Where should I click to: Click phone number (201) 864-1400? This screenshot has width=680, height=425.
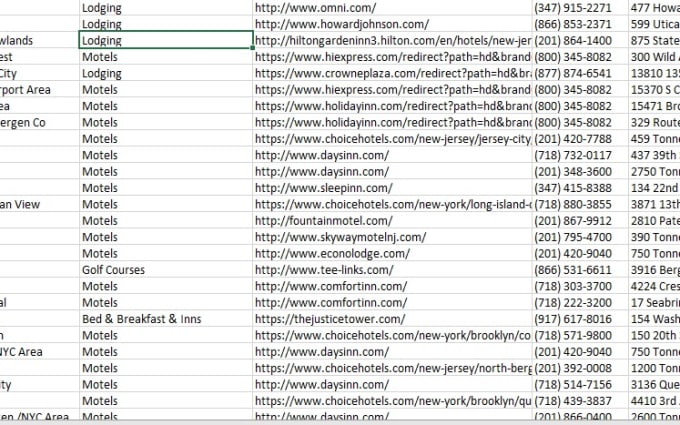[580, 40]
